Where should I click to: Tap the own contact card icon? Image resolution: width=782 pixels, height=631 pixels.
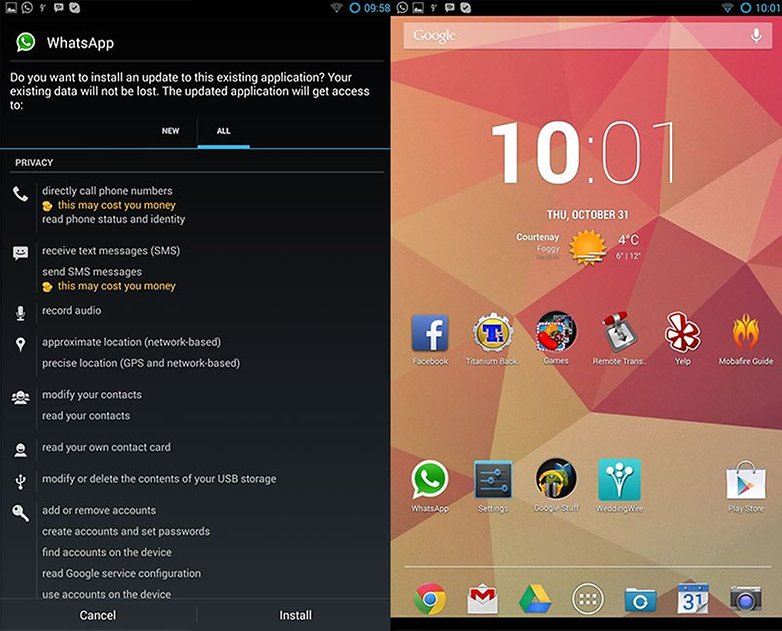(20, 450)
